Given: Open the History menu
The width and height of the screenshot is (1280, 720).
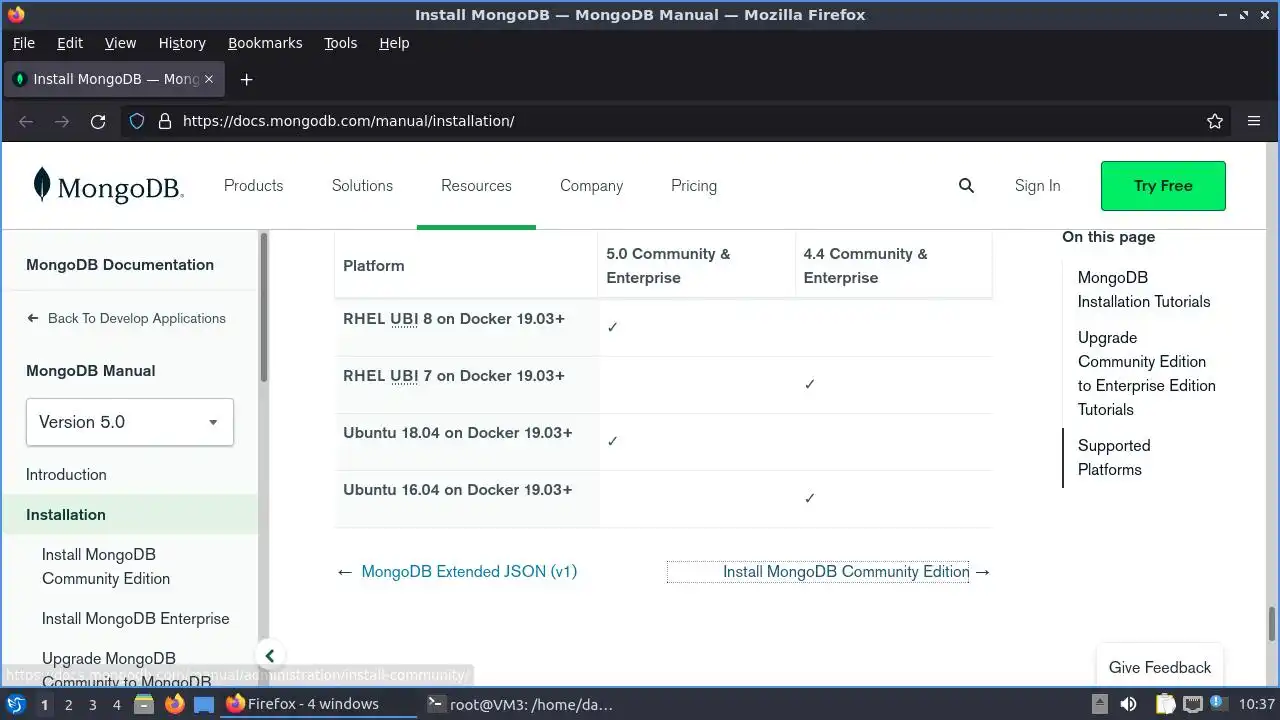Looking at the screenshot, I should point(182,43).
